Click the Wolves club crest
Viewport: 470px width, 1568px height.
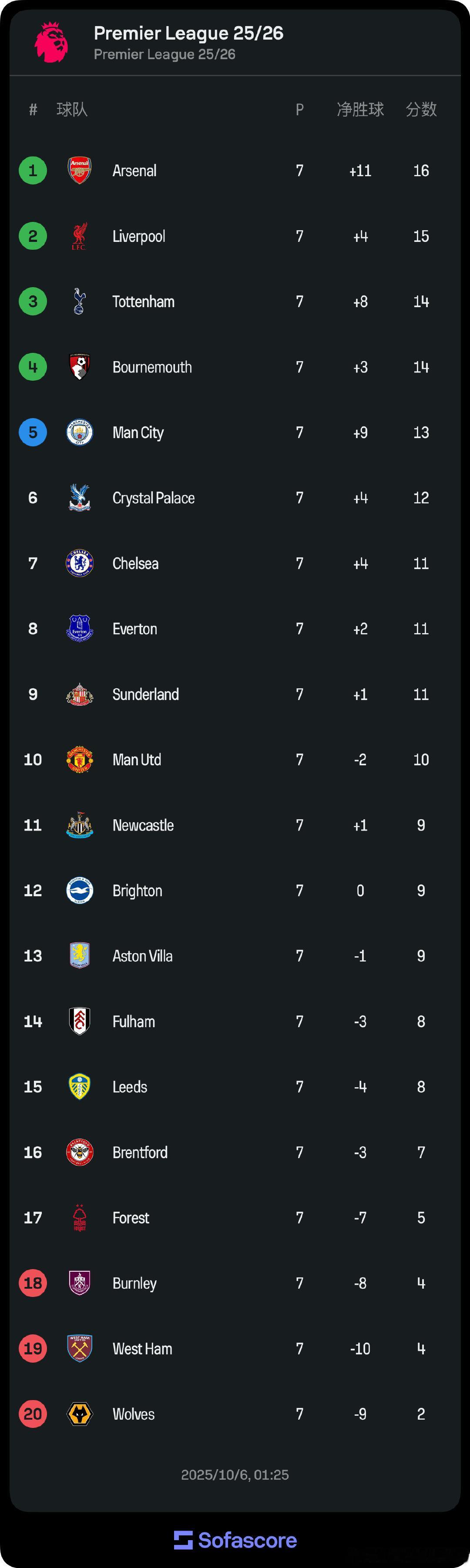coord(79,1414)
